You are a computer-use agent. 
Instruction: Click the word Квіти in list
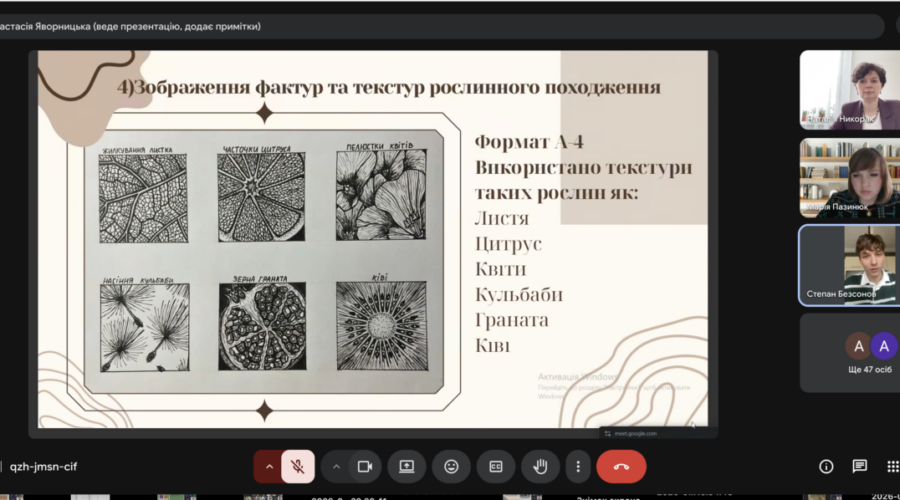[x=501, y=269]
